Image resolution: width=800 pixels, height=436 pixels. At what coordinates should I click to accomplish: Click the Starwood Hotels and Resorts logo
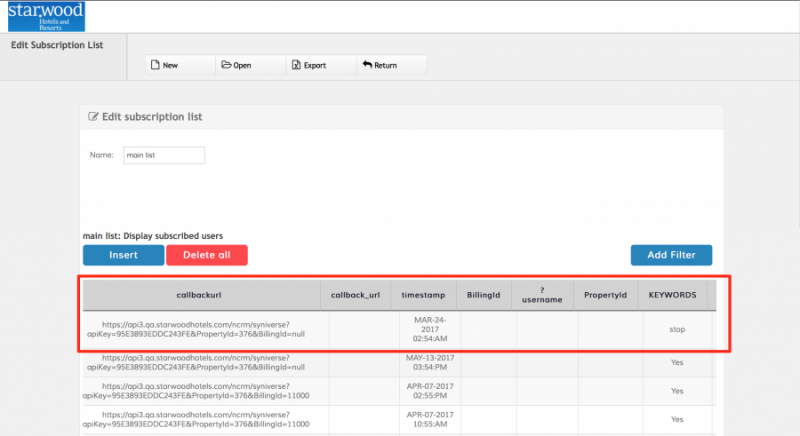pos(46,17)
